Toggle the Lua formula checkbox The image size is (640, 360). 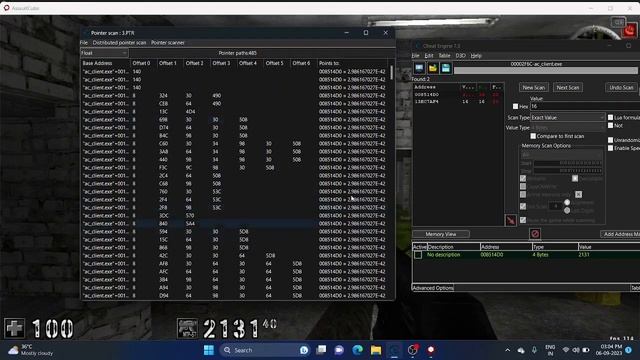click(x=611, y=117)
